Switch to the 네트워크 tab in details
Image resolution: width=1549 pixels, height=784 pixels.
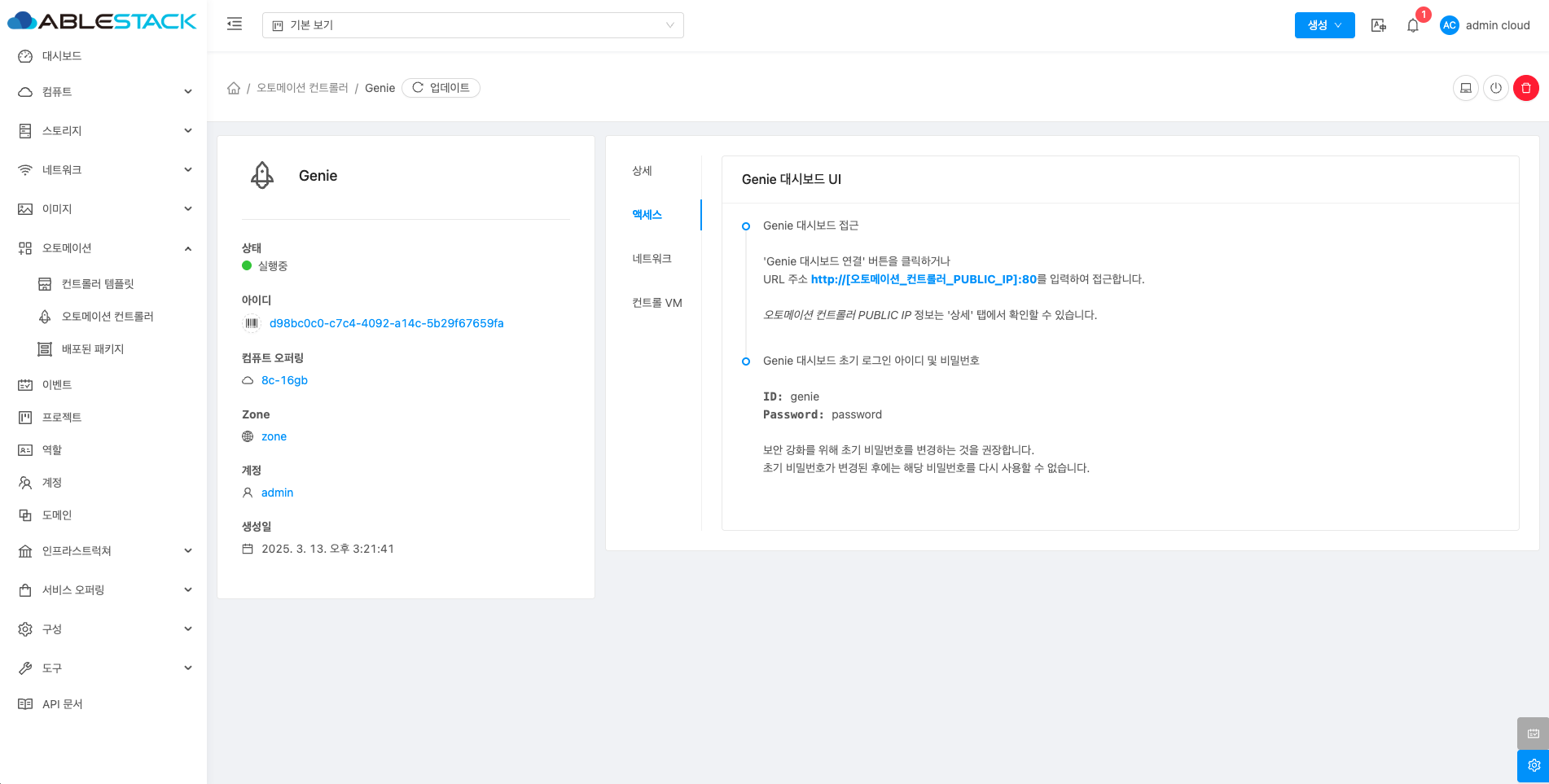[654, 259]
